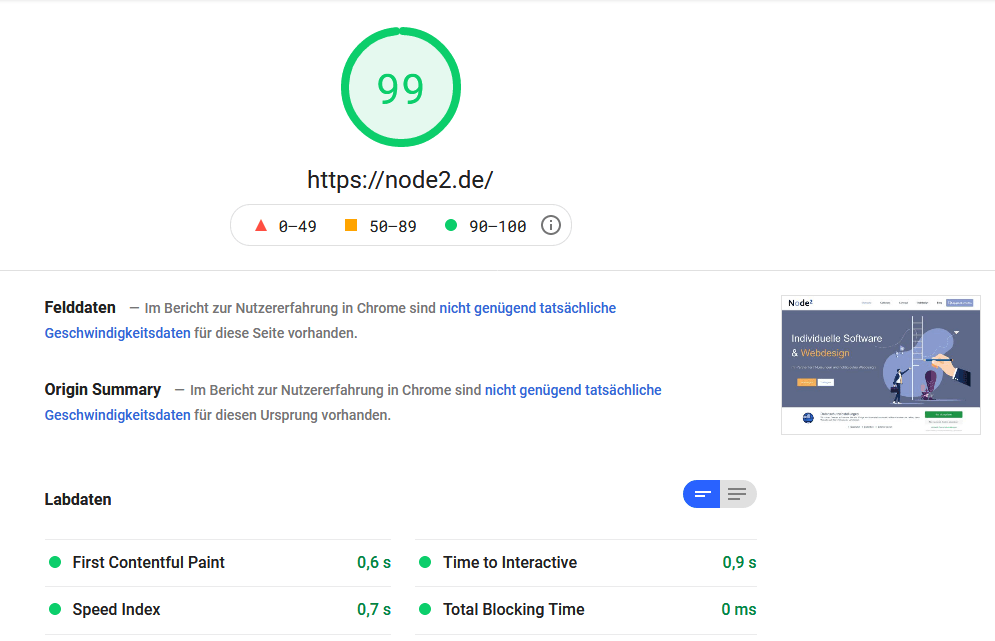Viewport: 995px width, 641px height.
Task: Click the Felddaten heading
Action: pos(80,308)
